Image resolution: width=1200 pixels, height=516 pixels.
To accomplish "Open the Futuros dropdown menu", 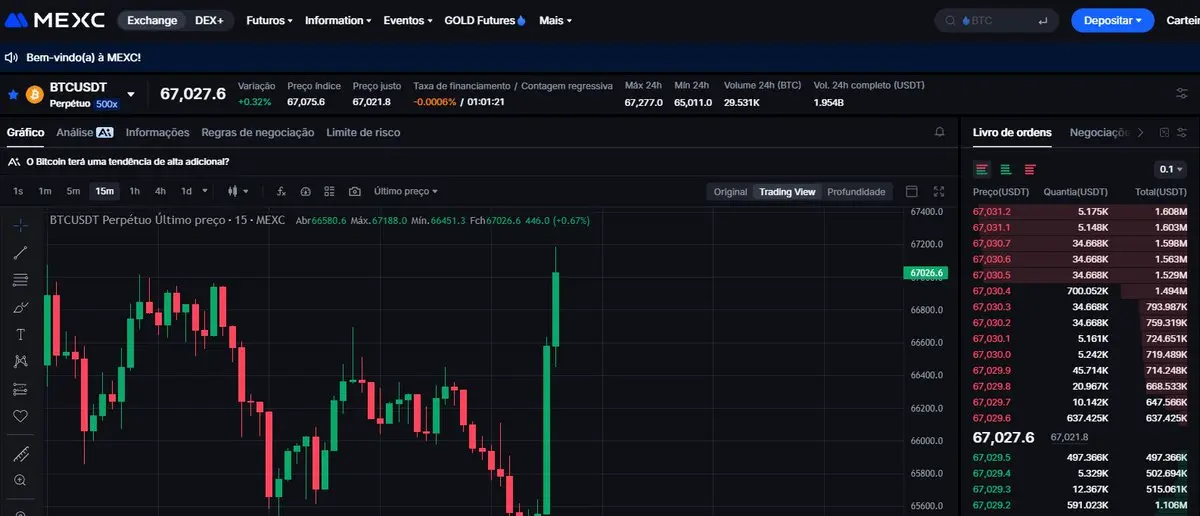I will pos(270,20).
